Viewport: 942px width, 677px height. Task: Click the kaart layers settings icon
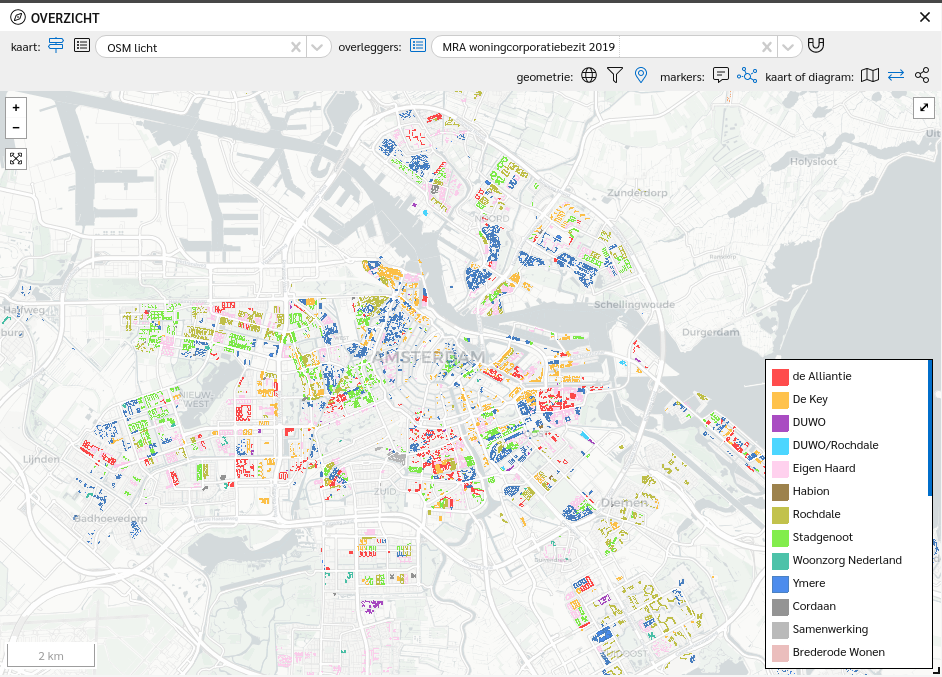pyautogui.click(x=56, y=46)
